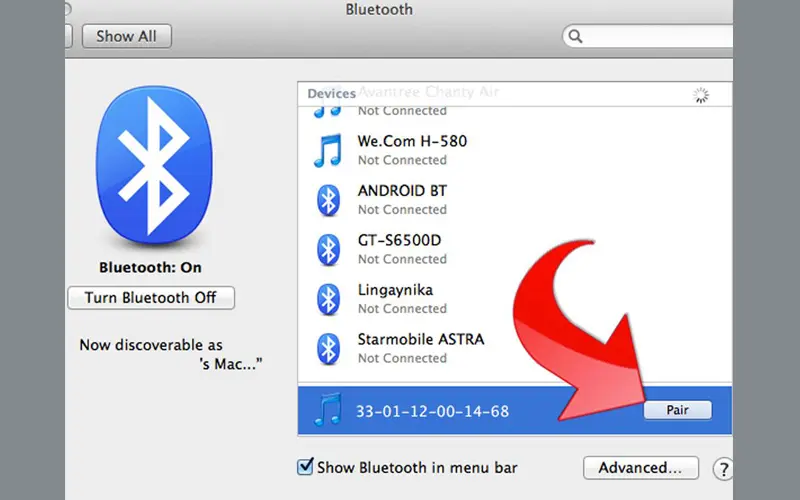Select the ANDROID BT device name
This screenshot has width=800, height=500.
(x=403, y=191)
